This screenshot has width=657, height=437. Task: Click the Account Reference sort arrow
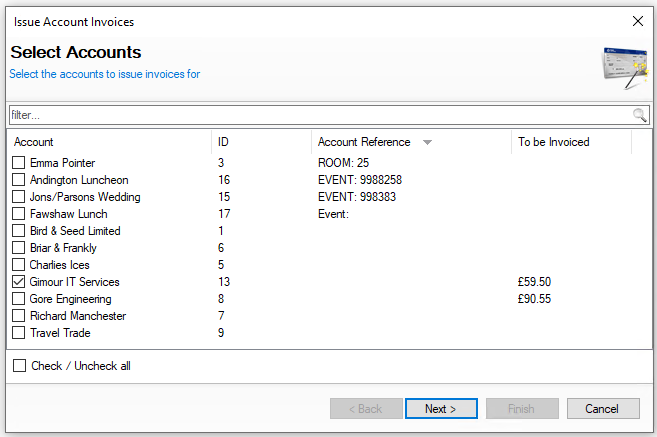[427, 143]
